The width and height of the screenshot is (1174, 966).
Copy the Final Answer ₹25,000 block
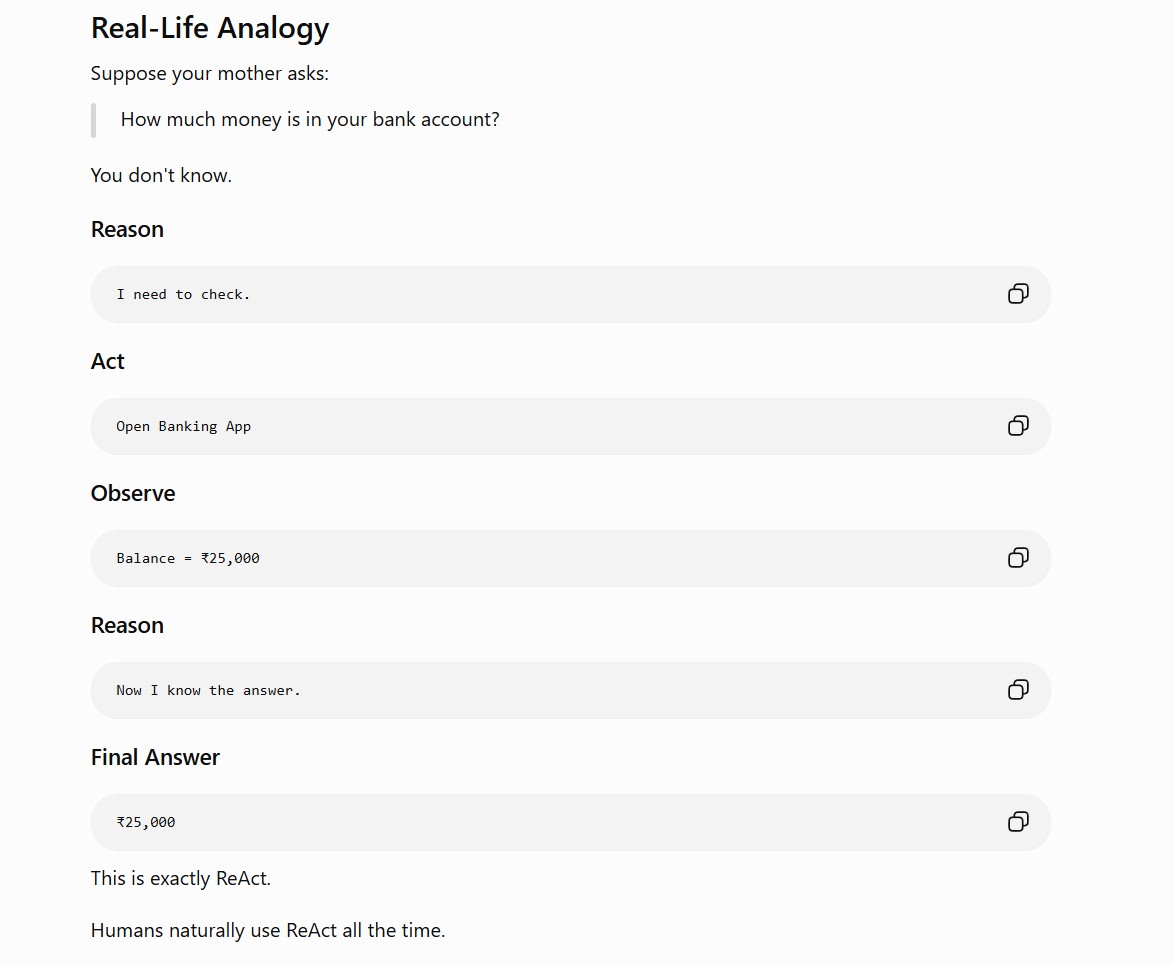click(1018, 821)
